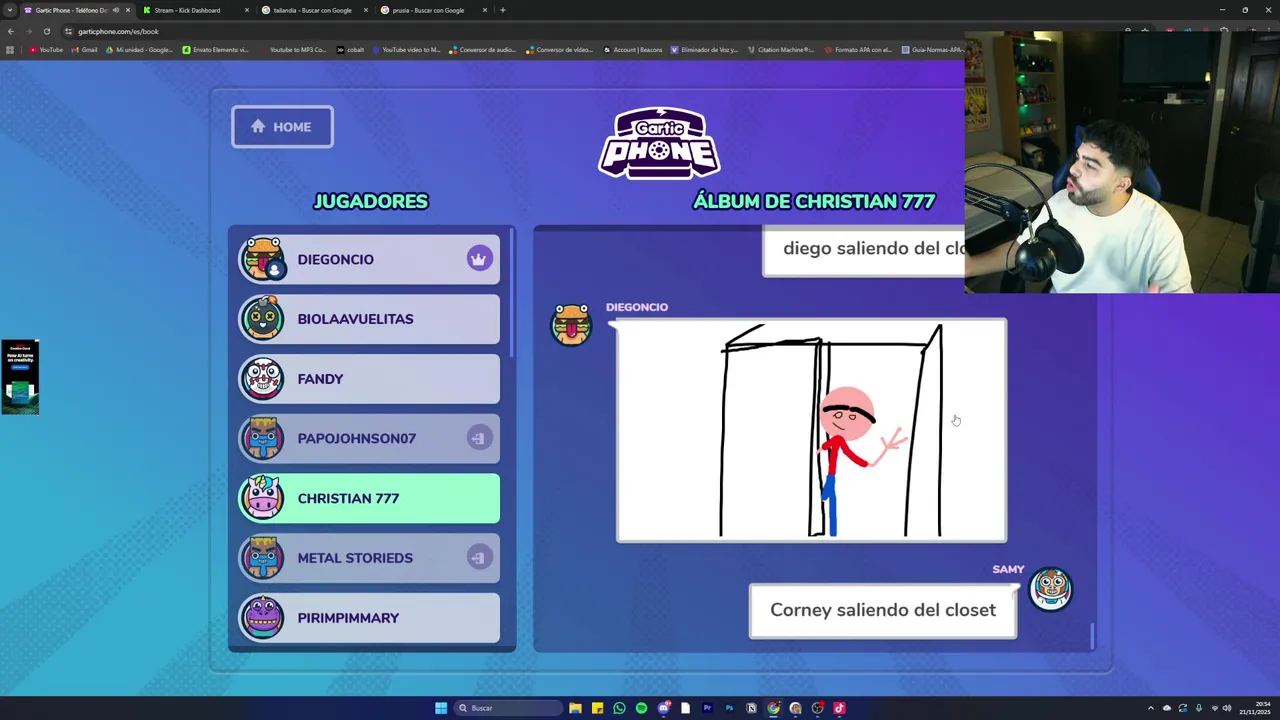Image resolution: width=1280 pixels, height=720 pixels.
Task: Open the cobalt bookmark
Action: [350, 49]
